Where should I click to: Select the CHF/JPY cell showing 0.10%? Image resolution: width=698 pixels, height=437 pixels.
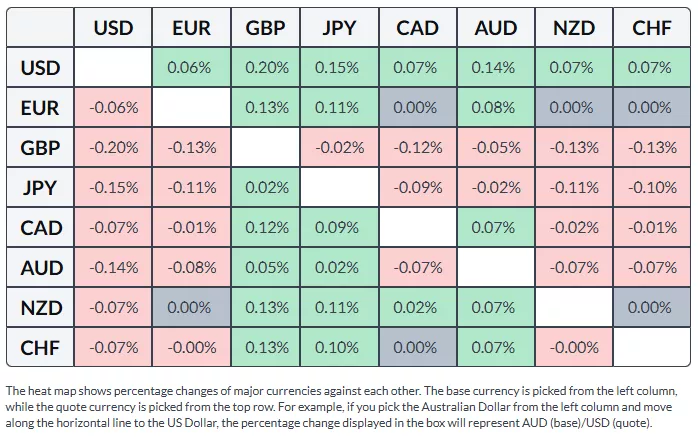pos(341,348)
